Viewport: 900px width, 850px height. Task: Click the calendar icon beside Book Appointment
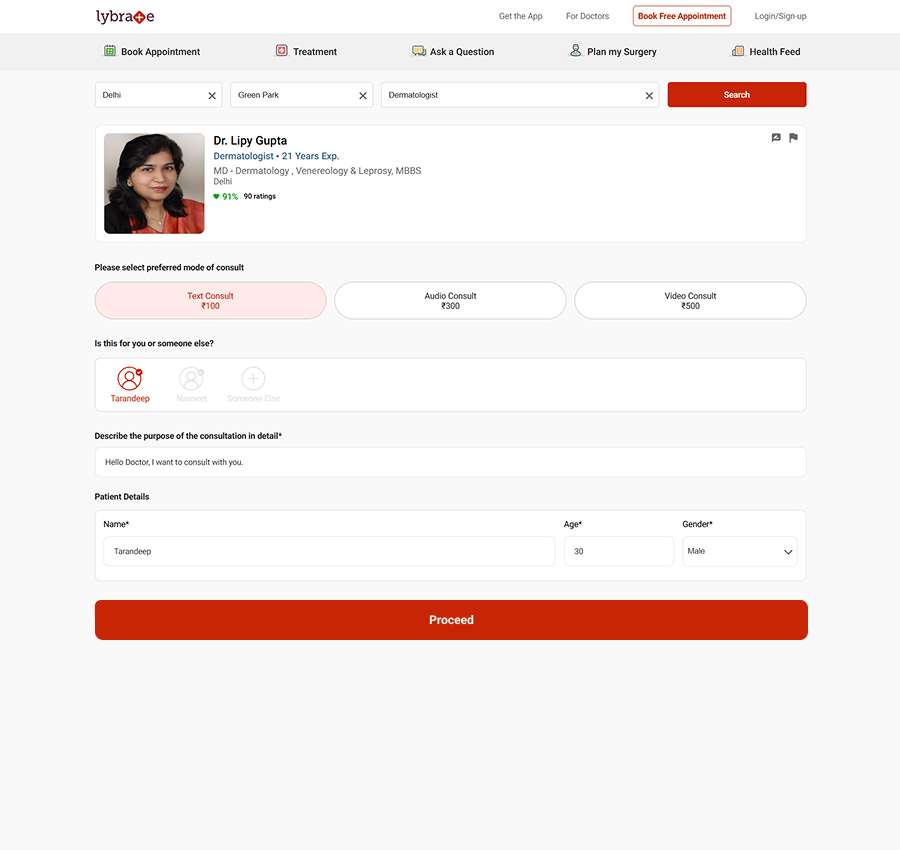pyautogui.click(x=107, y=50)
